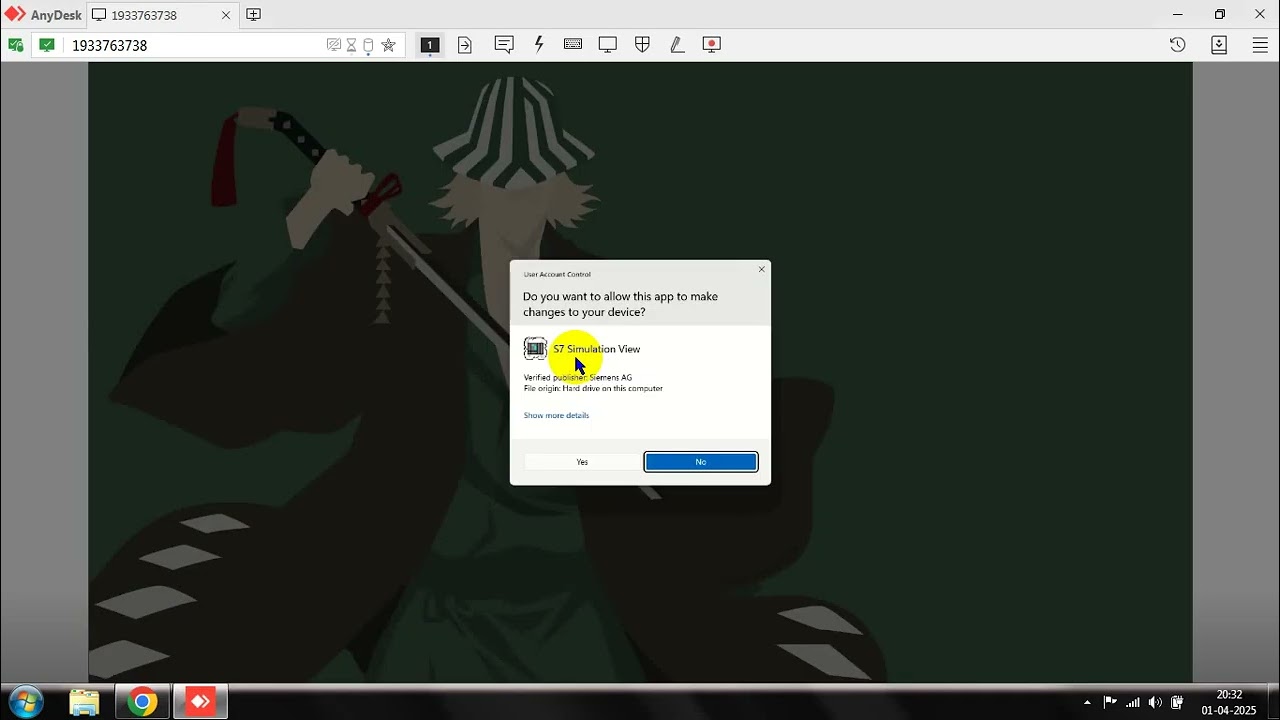
Task: Click the crossed-out monitor icon in address bar
Action: (x=334, y=45)
